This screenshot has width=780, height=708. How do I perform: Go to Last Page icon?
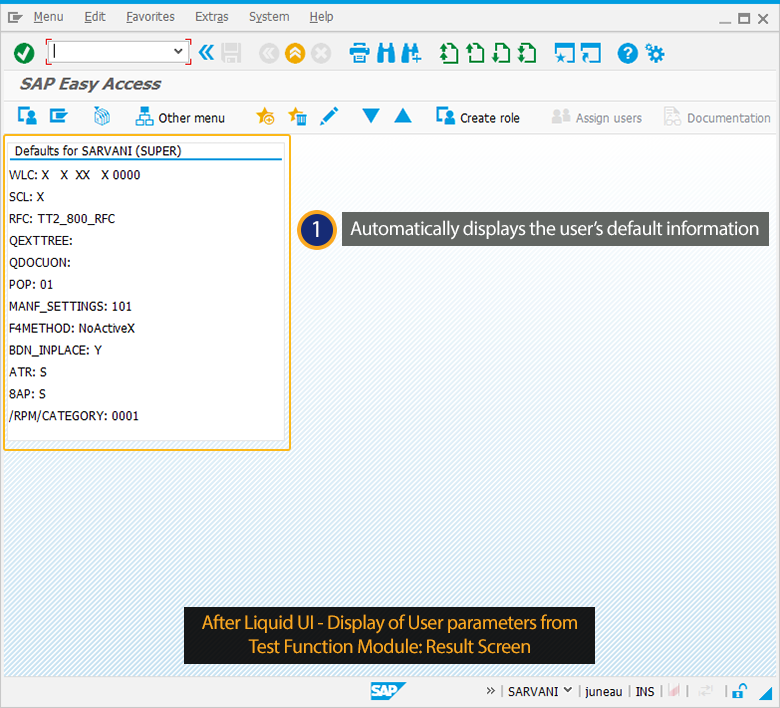(x=527, y=53)
